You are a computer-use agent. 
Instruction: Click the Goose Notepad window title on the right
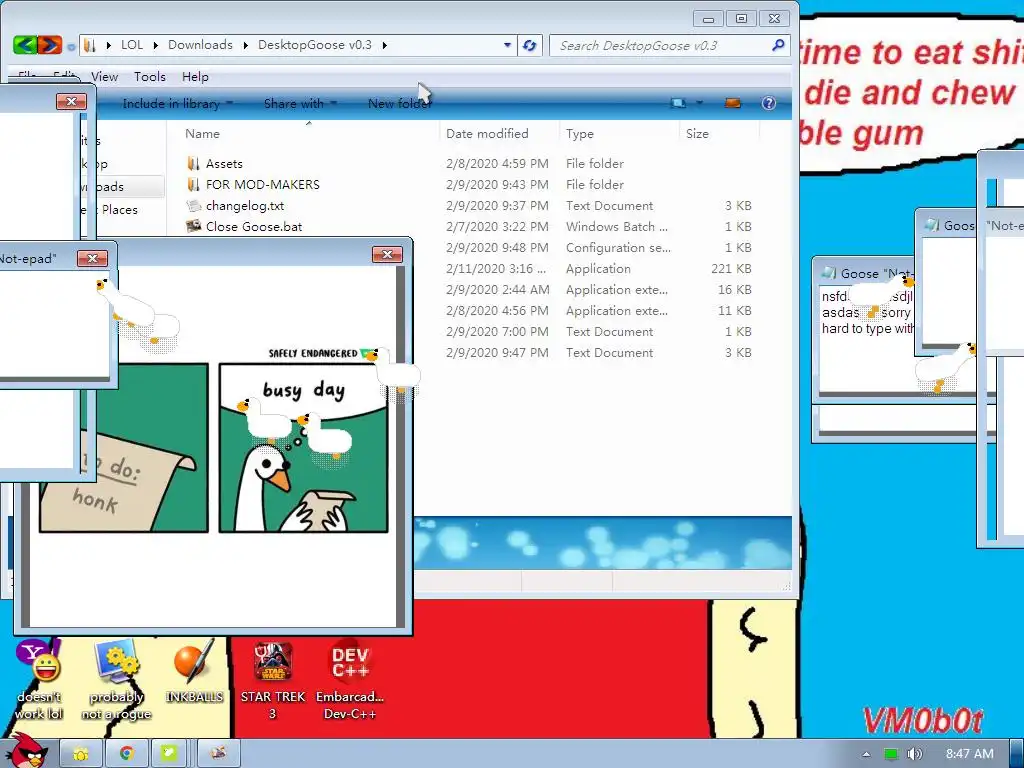coord(876,274)
